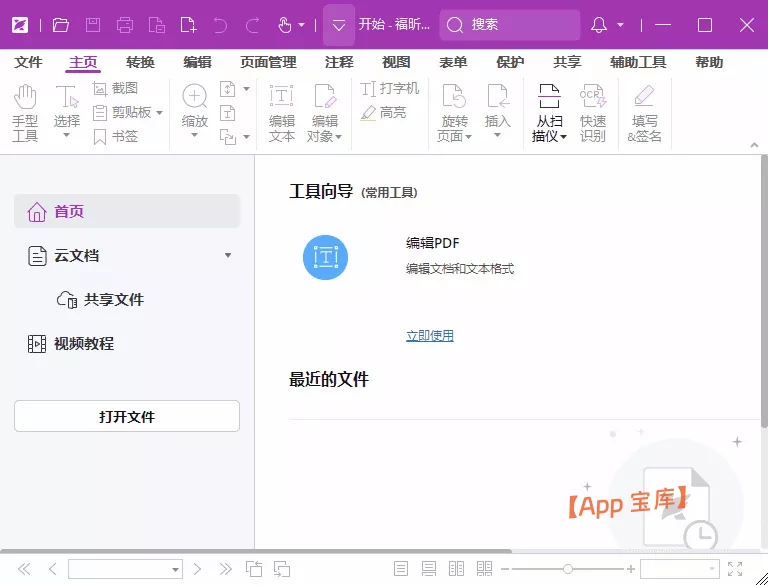This screenshot has width=768, height=585.
Task: Click the zoom in plus button
Action: pyautogui.click(x=631, y=569)
